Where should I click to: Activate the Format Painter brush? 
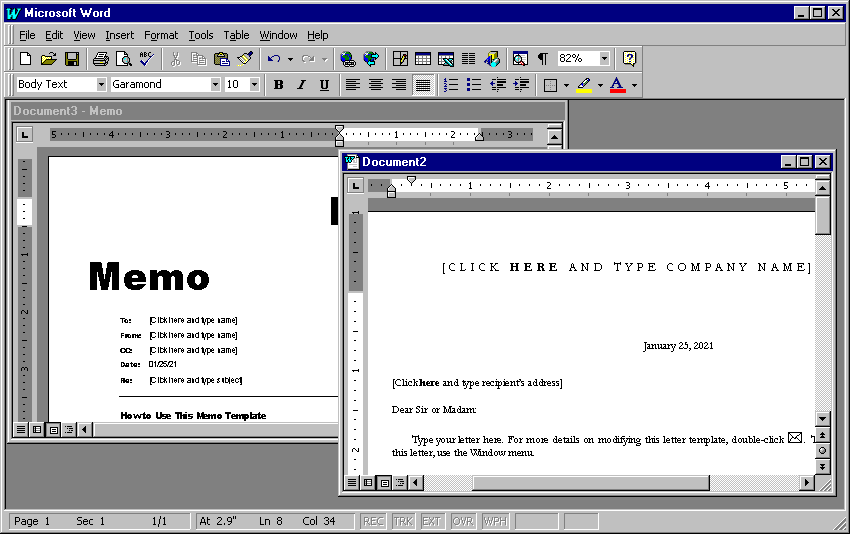245,59
